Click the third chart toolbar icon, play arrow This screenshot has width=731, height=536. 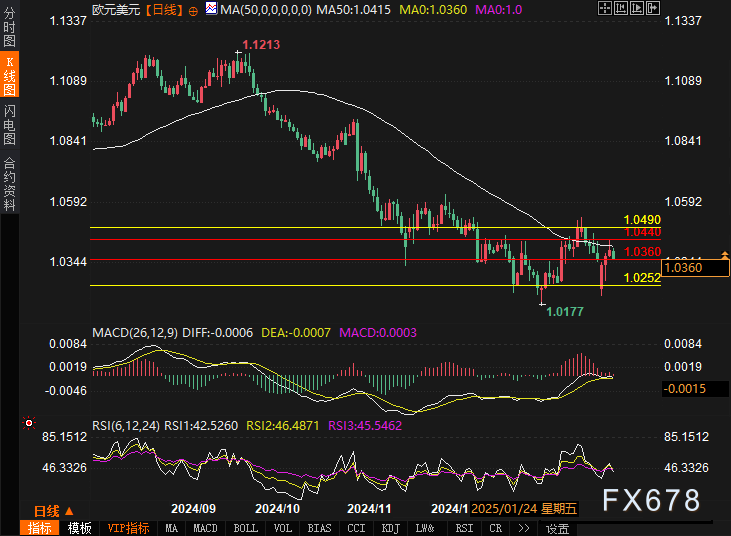click(x=637, y=8)
